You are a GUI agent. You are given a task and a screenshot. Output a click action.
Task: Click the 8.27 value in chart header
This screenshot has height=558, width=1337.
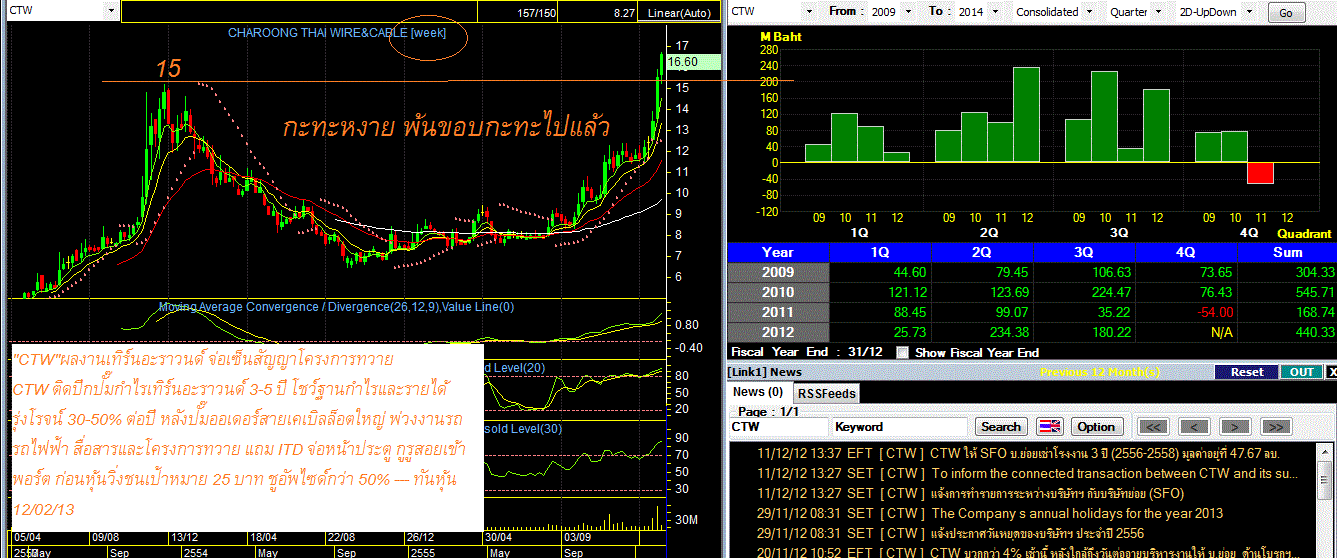click(x=624, y=11)
